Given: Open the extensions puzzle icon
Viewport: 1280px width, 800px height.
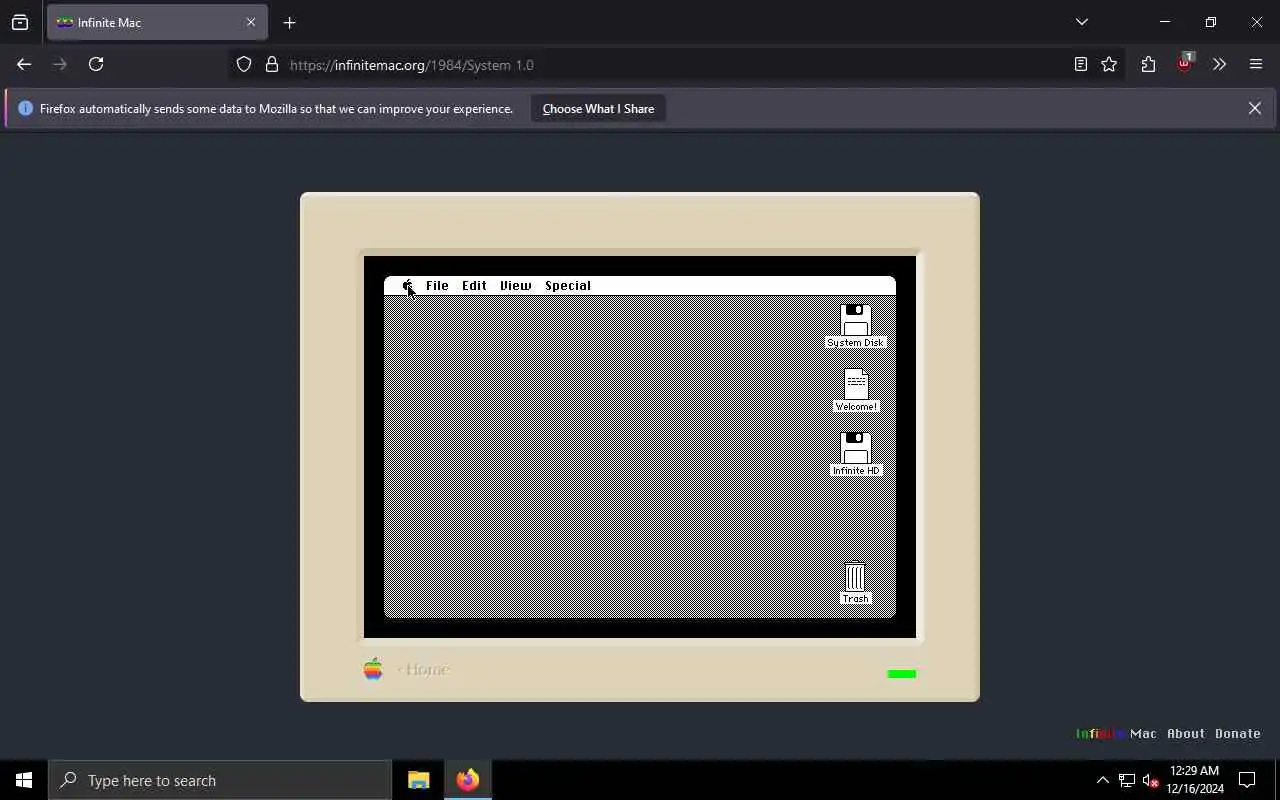Looking at the screenshot, I should tap(1148, 64).
